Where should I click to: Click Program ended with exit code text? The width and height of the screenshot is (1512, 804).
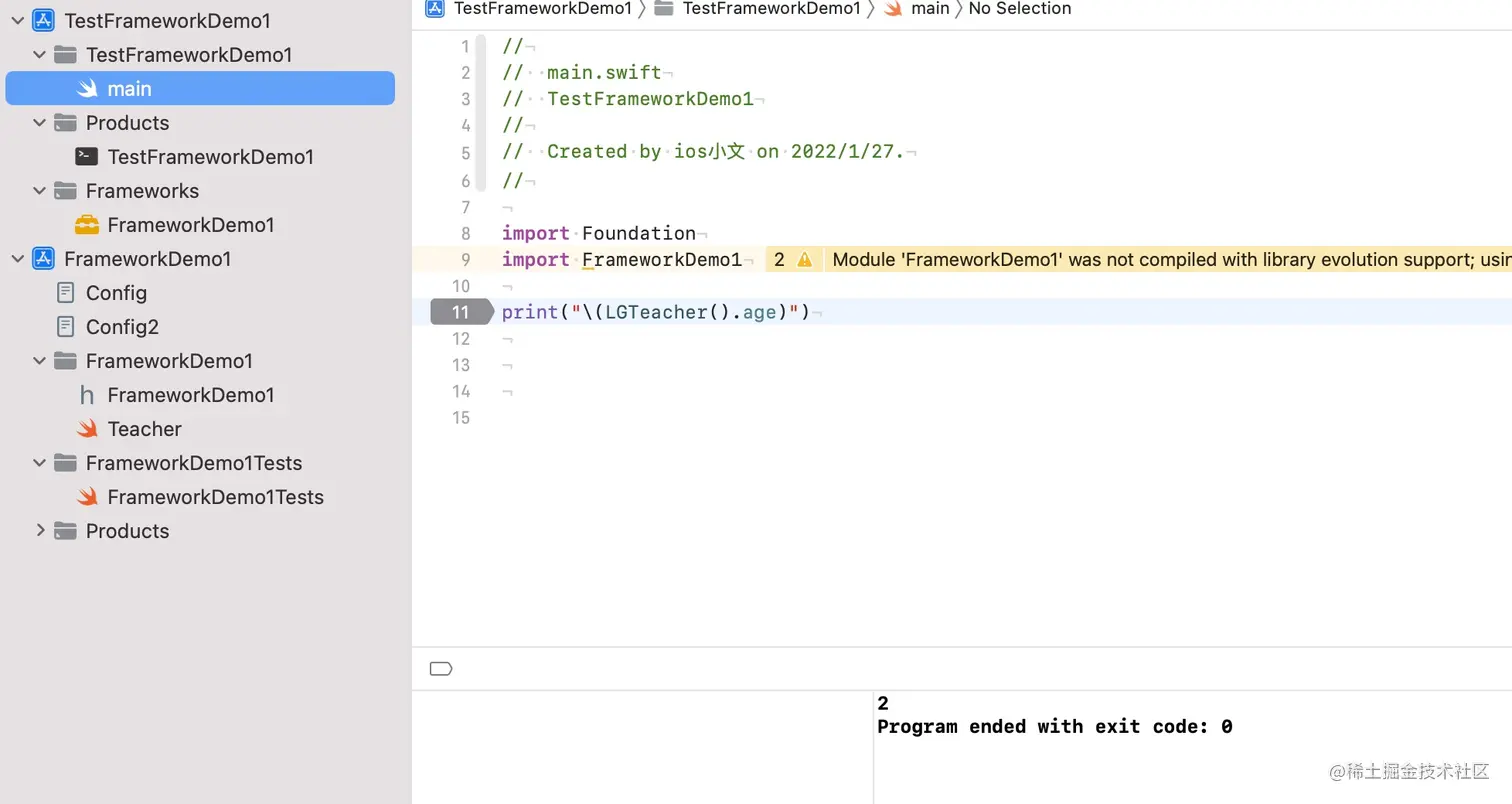(1055, 727)
